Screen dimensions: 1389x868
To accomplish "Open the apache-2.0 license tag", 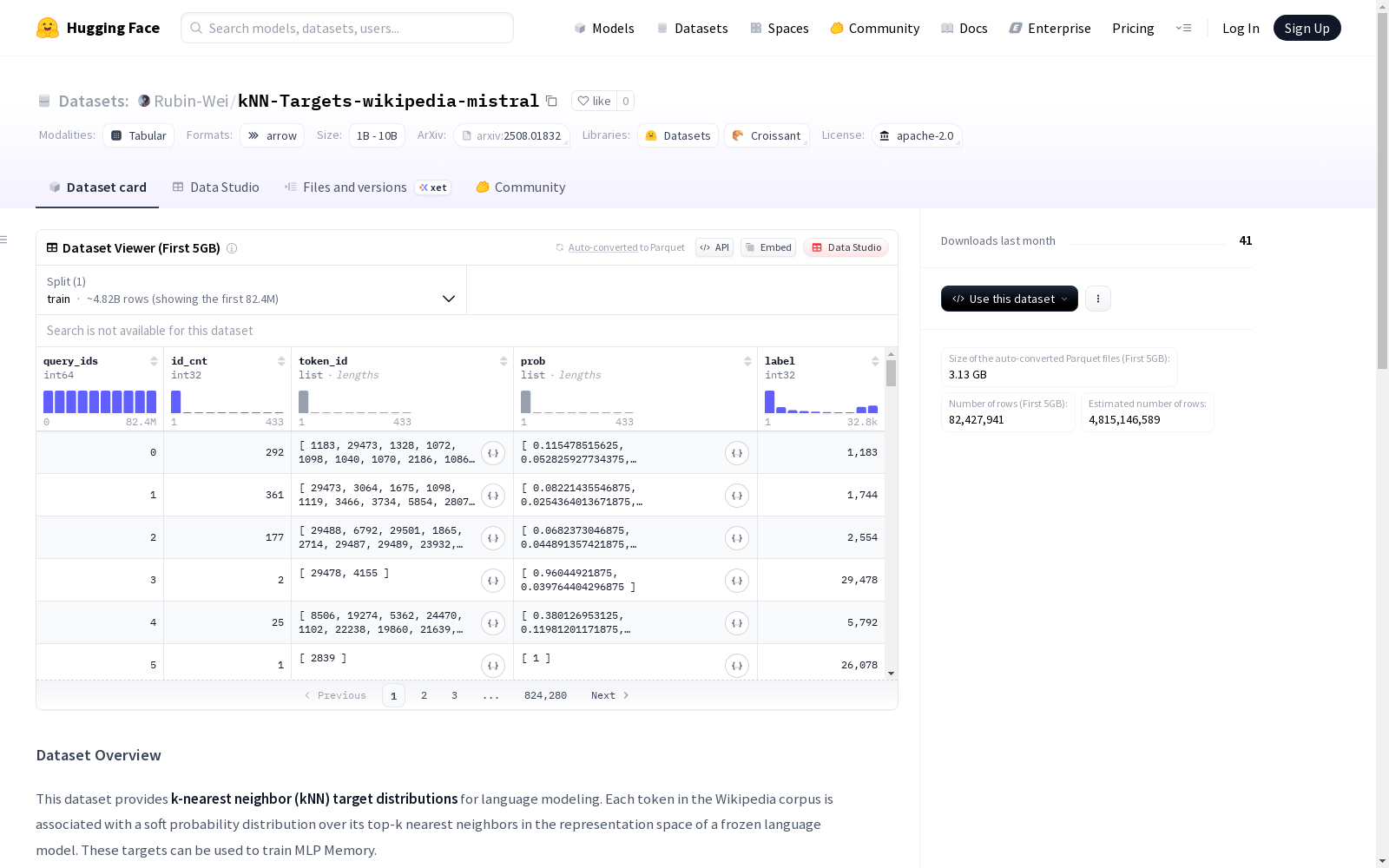I will coord(917,135).
